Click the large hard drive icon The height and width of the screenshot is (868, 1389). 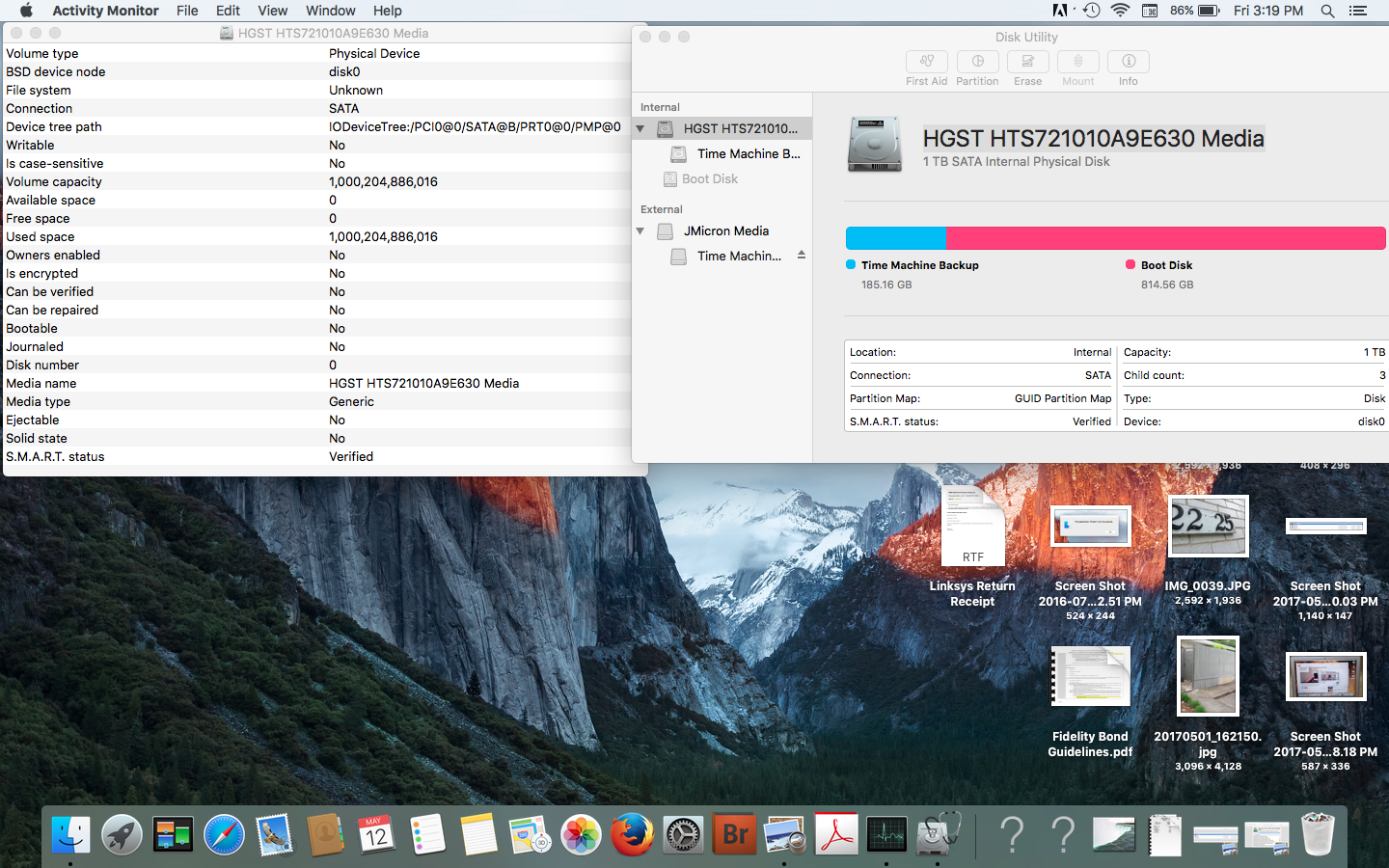coord(874,145)
